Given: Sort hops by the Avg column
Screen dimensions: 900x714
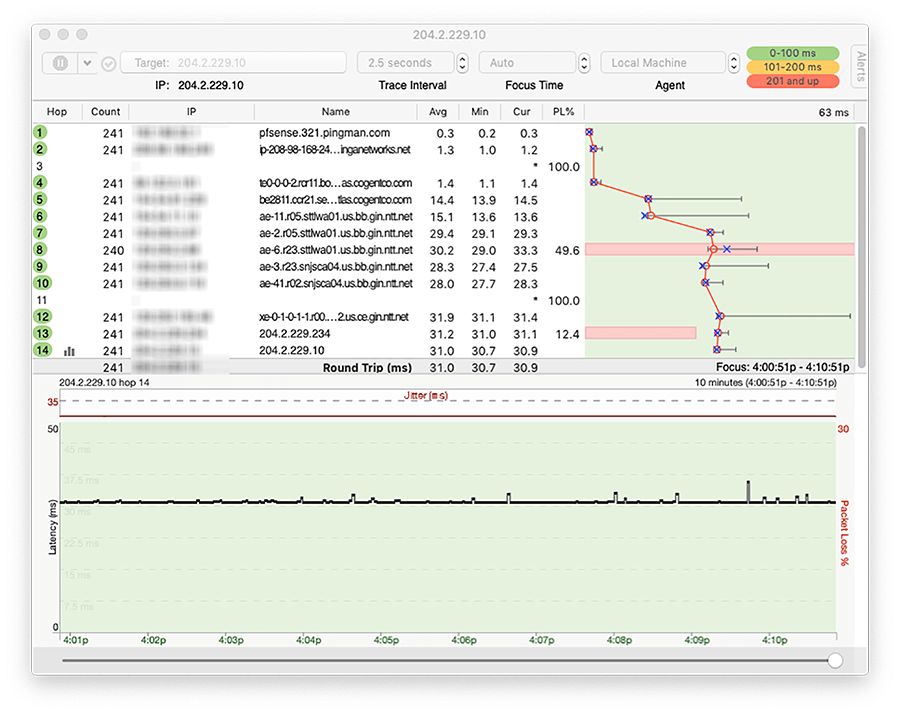Looking at the screenshot, I should click(x=438, y=112).
